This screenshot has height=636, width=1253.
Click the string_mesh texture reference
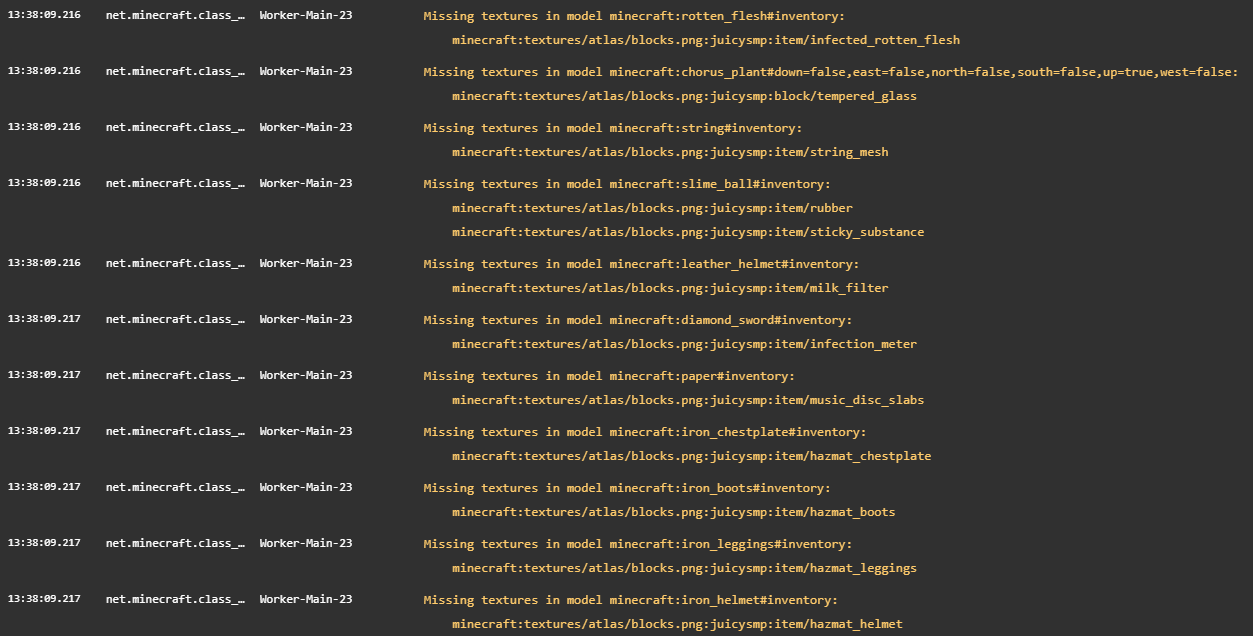pos(671,152)
